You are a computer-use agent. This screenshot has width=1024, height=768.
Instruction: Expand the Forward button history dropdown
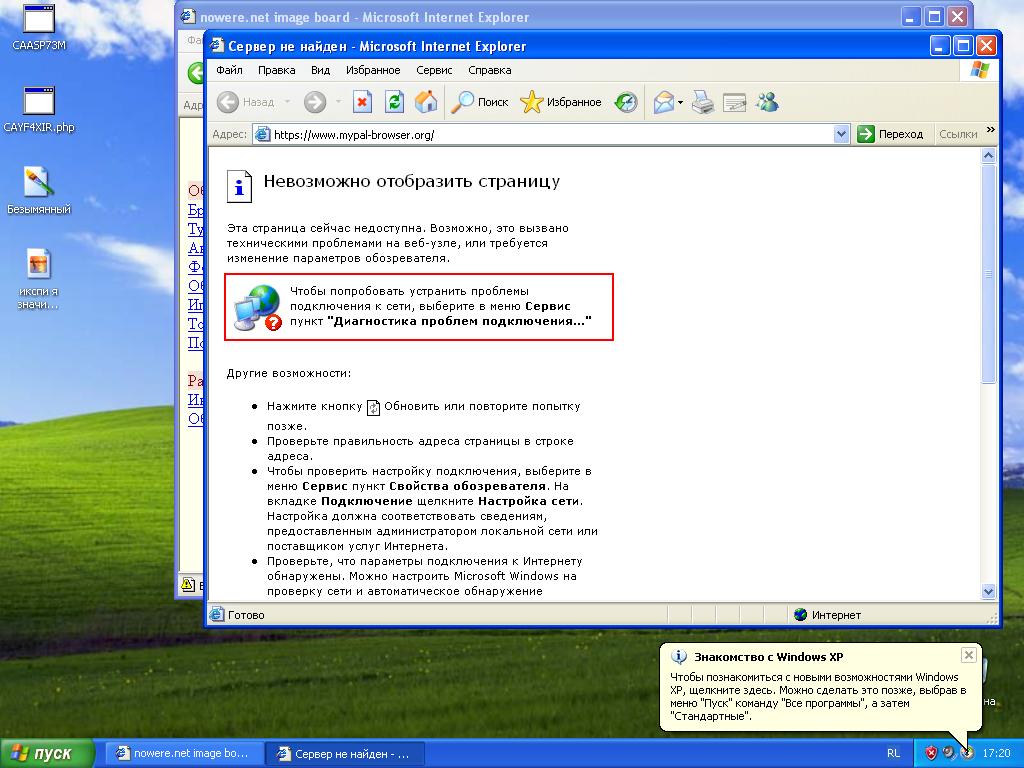point(338,102)
